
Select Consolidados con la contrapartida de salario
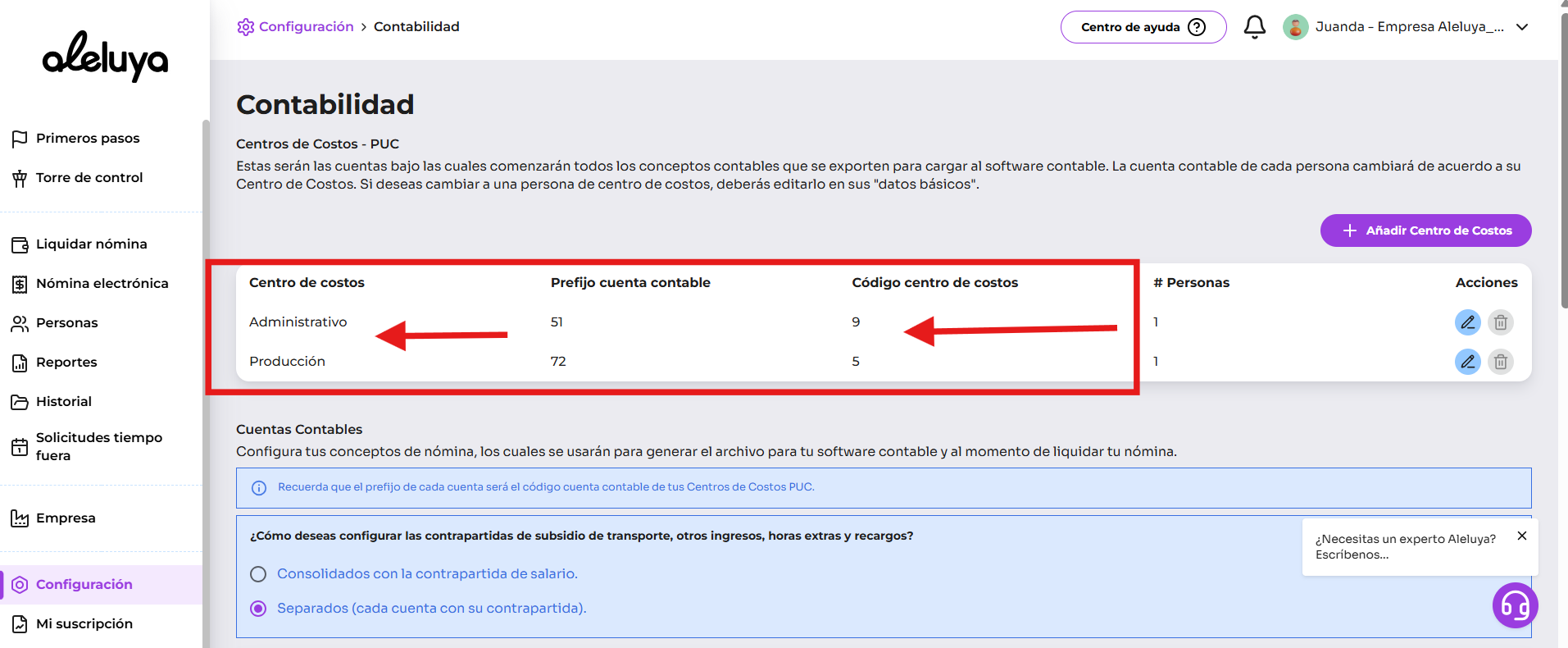click(258, 574)
